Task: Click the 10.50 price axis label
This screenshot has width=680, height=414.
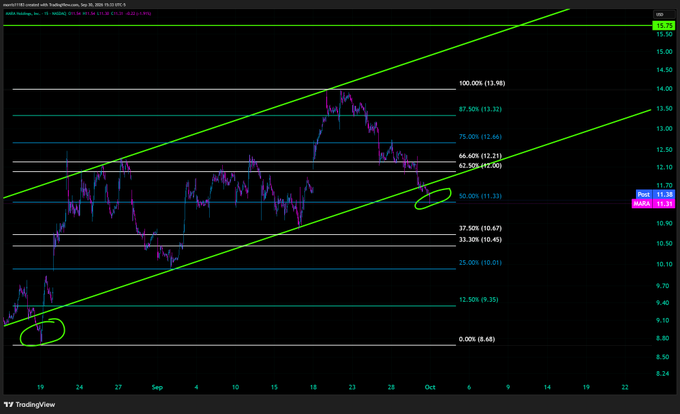Action: click(x=664, y=244)
